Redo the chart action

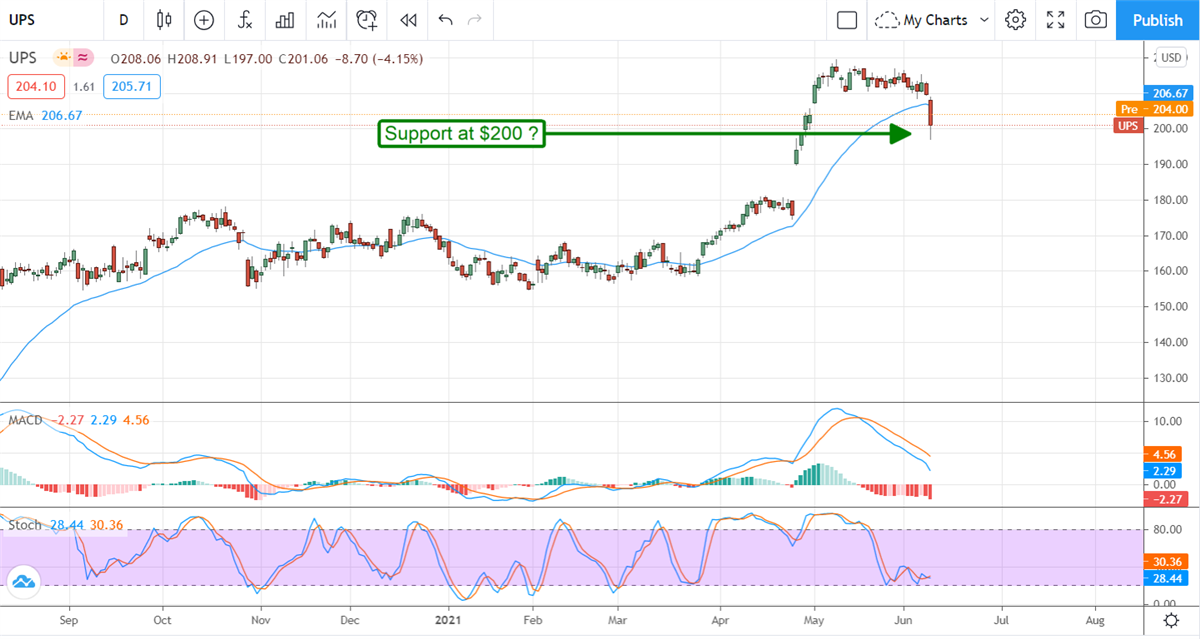pyautogui.click(x=475, y=19)
